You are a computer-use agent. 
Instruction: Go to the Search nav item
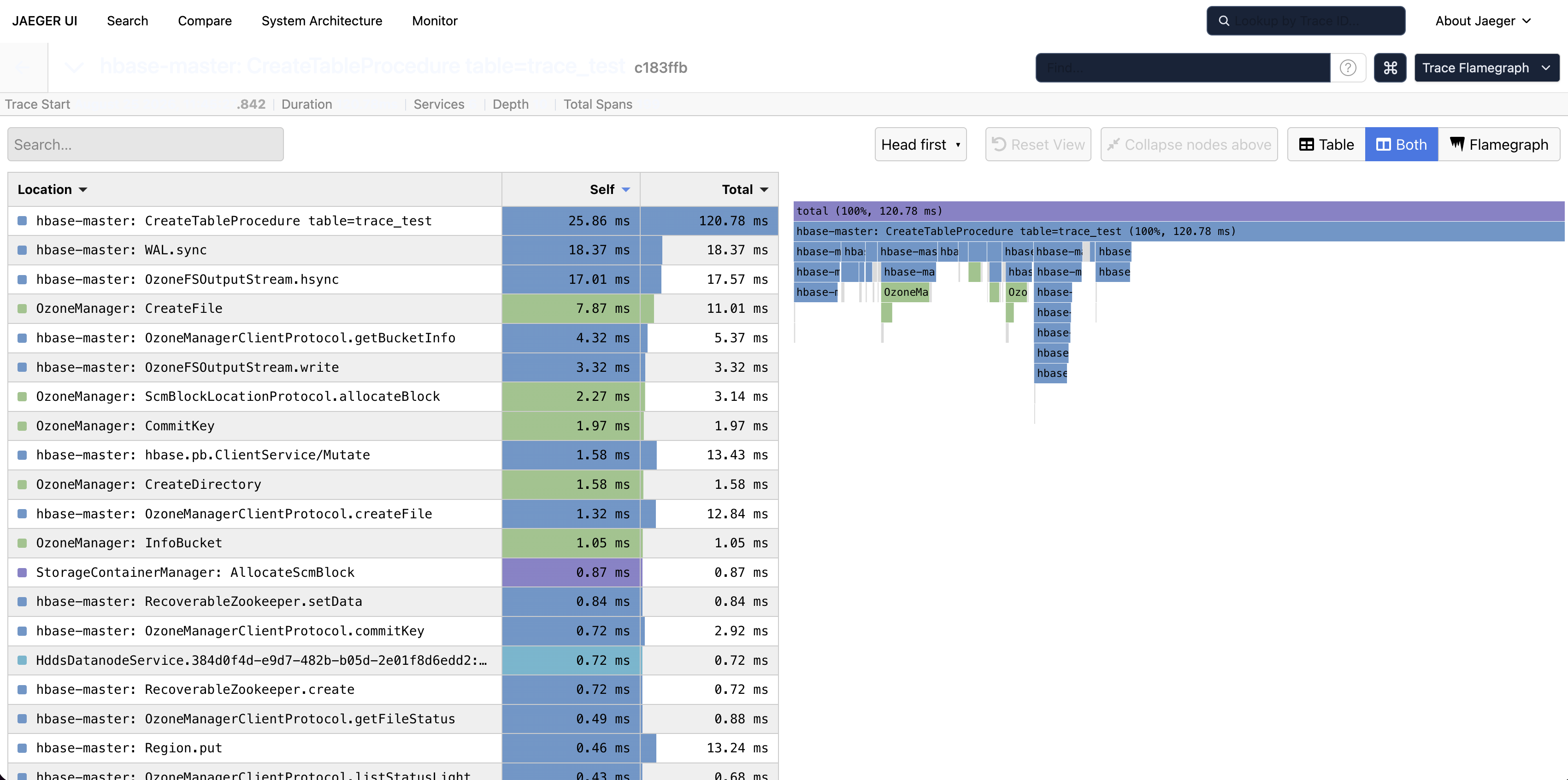point(127,21)
